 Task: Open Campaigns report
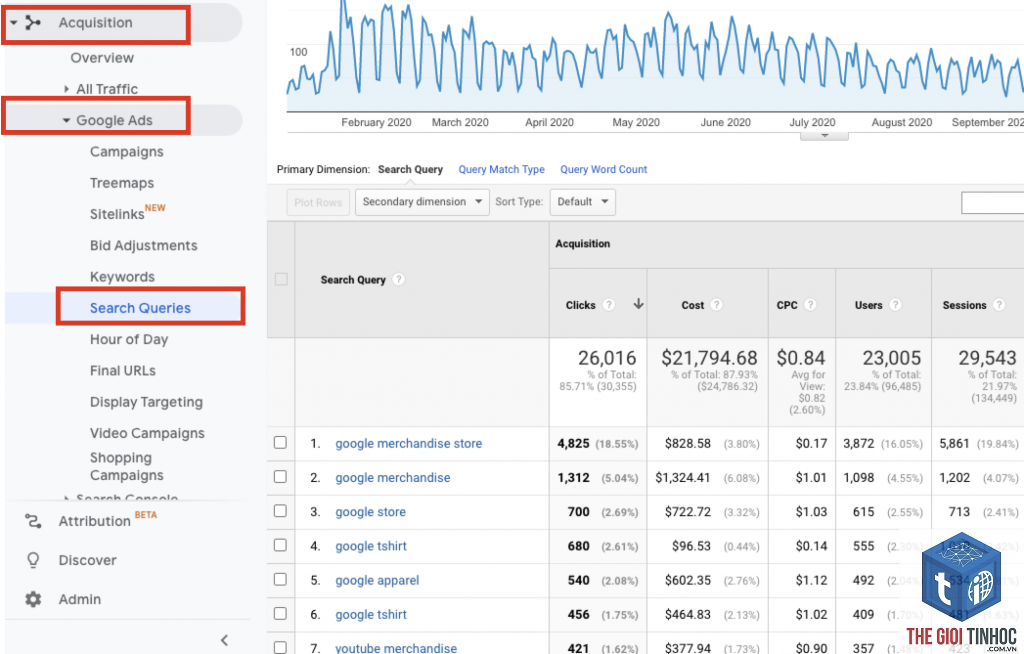click(x=127, y=152)
